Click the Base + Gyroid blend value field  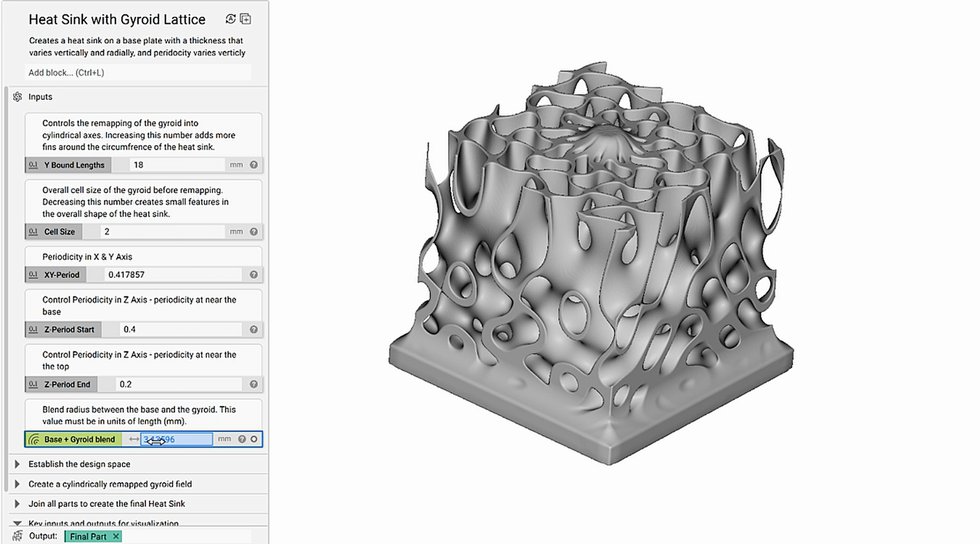[x=176, y=440]
